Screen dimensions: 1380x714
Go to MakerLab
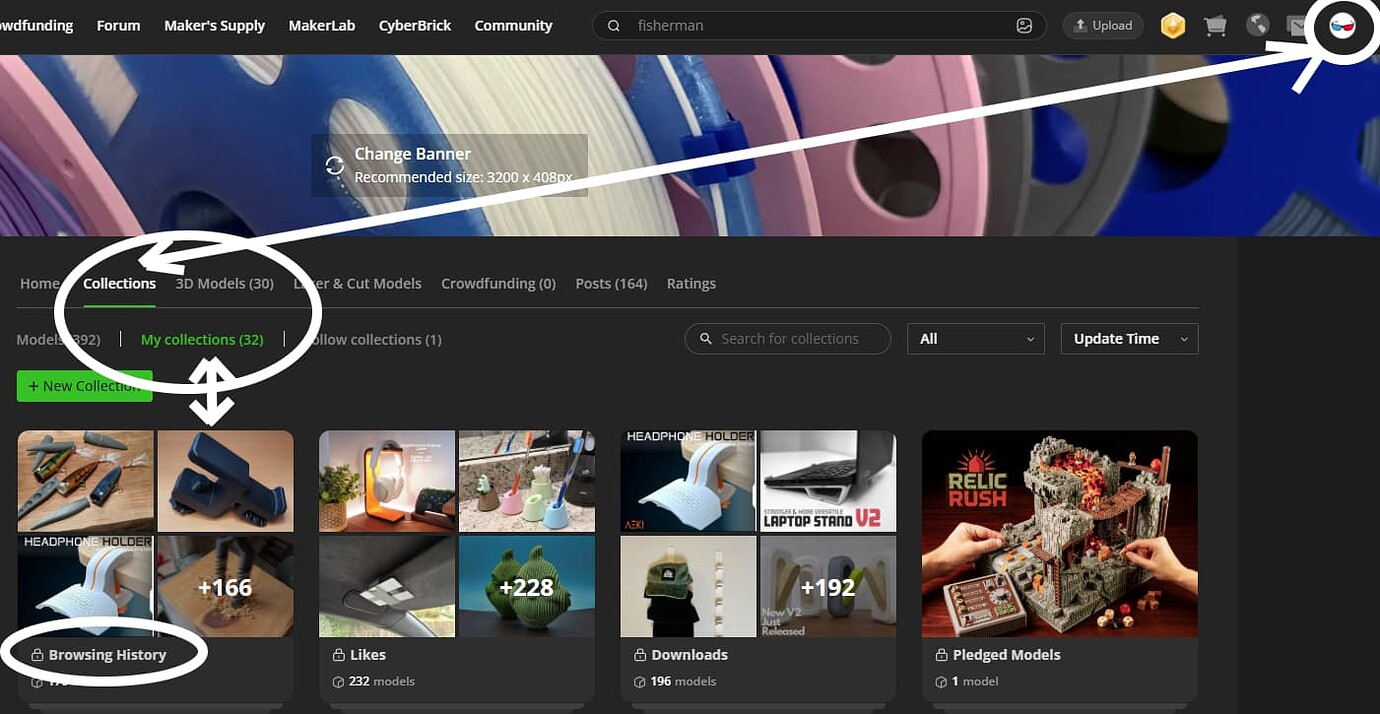pyautogui.click(x=322, y=25)
